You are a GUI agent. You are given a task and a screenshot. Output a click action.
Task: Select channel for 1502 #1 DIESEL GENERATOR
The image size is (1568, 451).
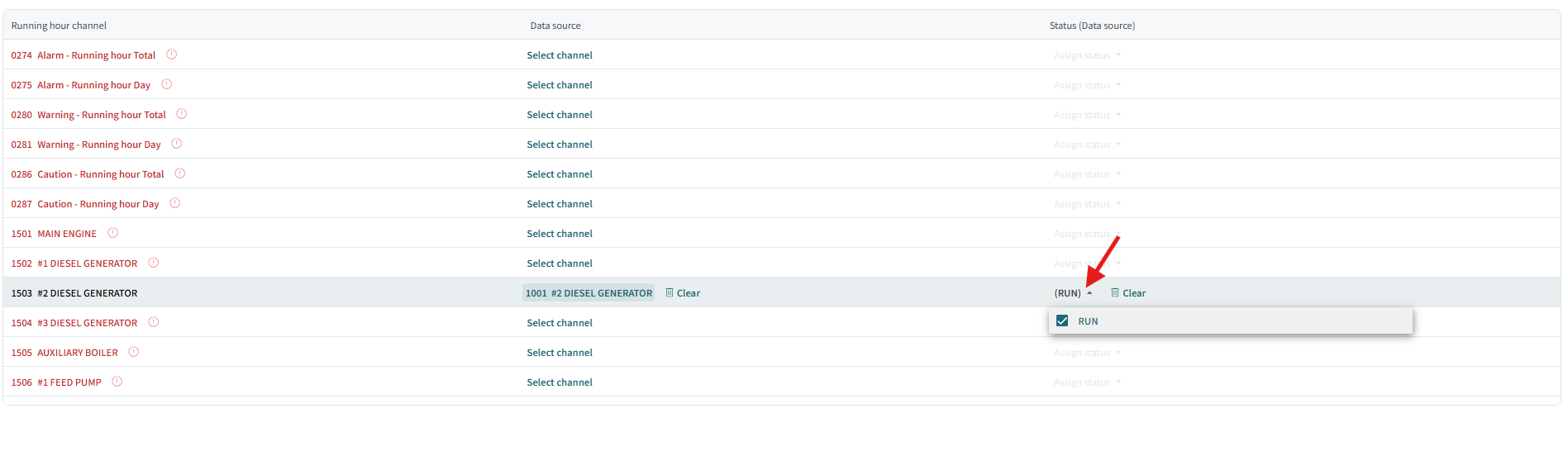point(560,263)
